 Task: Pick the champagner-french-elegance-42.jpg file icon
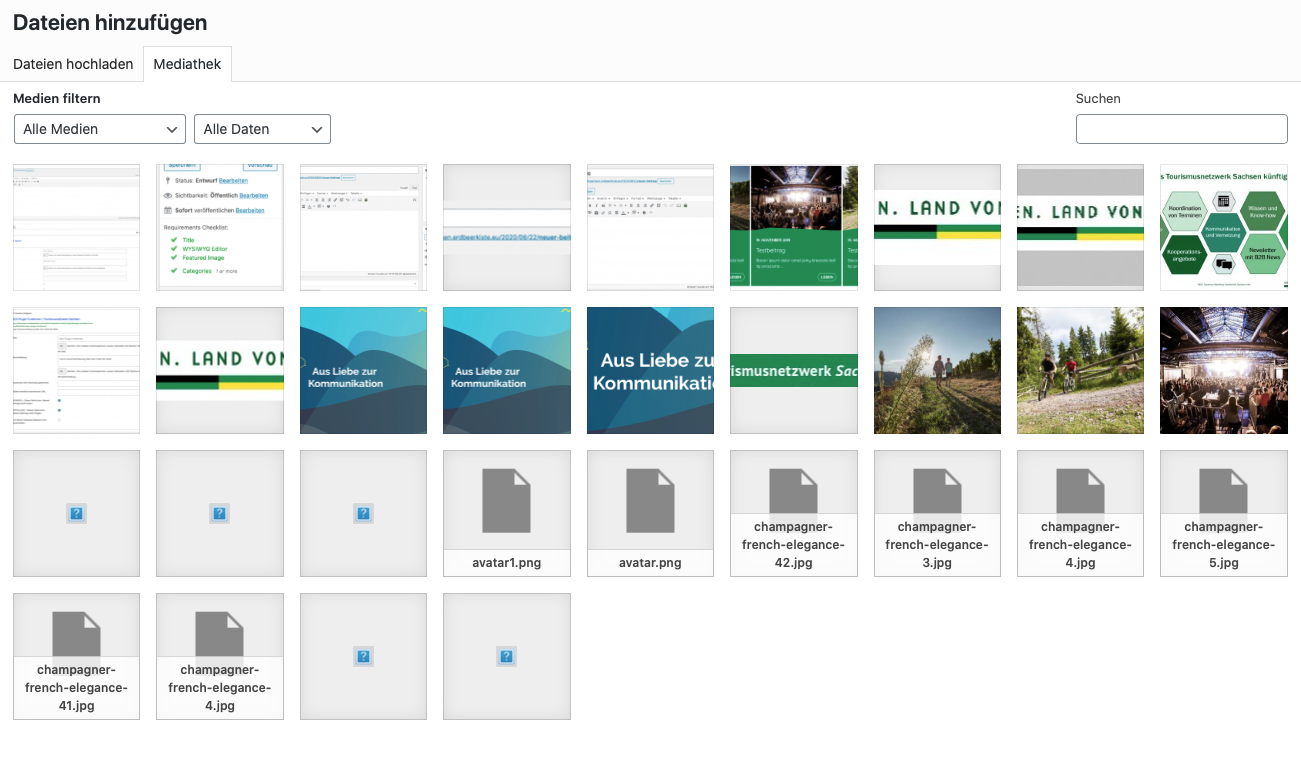[x=794, y=513]
